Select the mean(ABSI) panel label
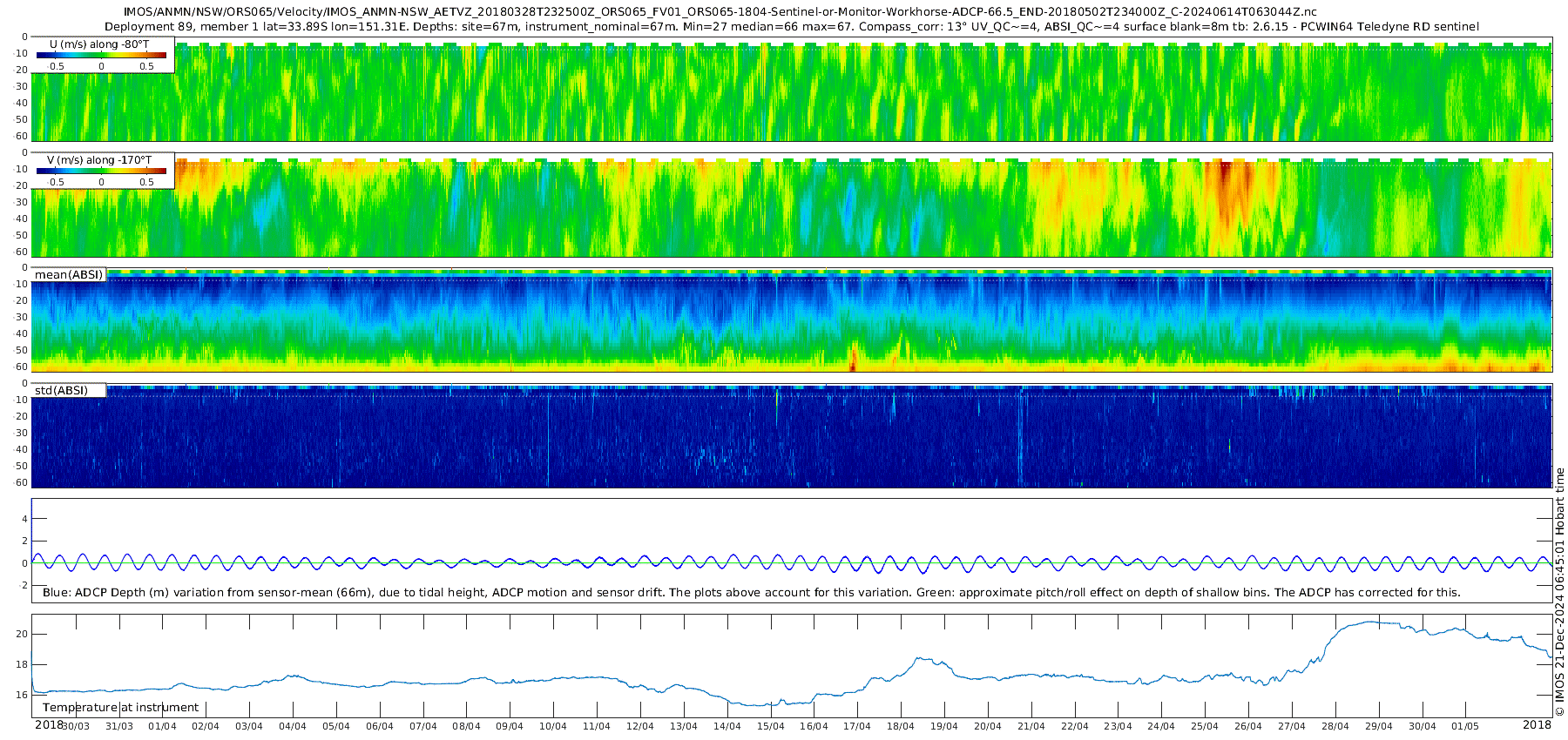The width and height of the screenshot is (1568, 740). [69, 275]
